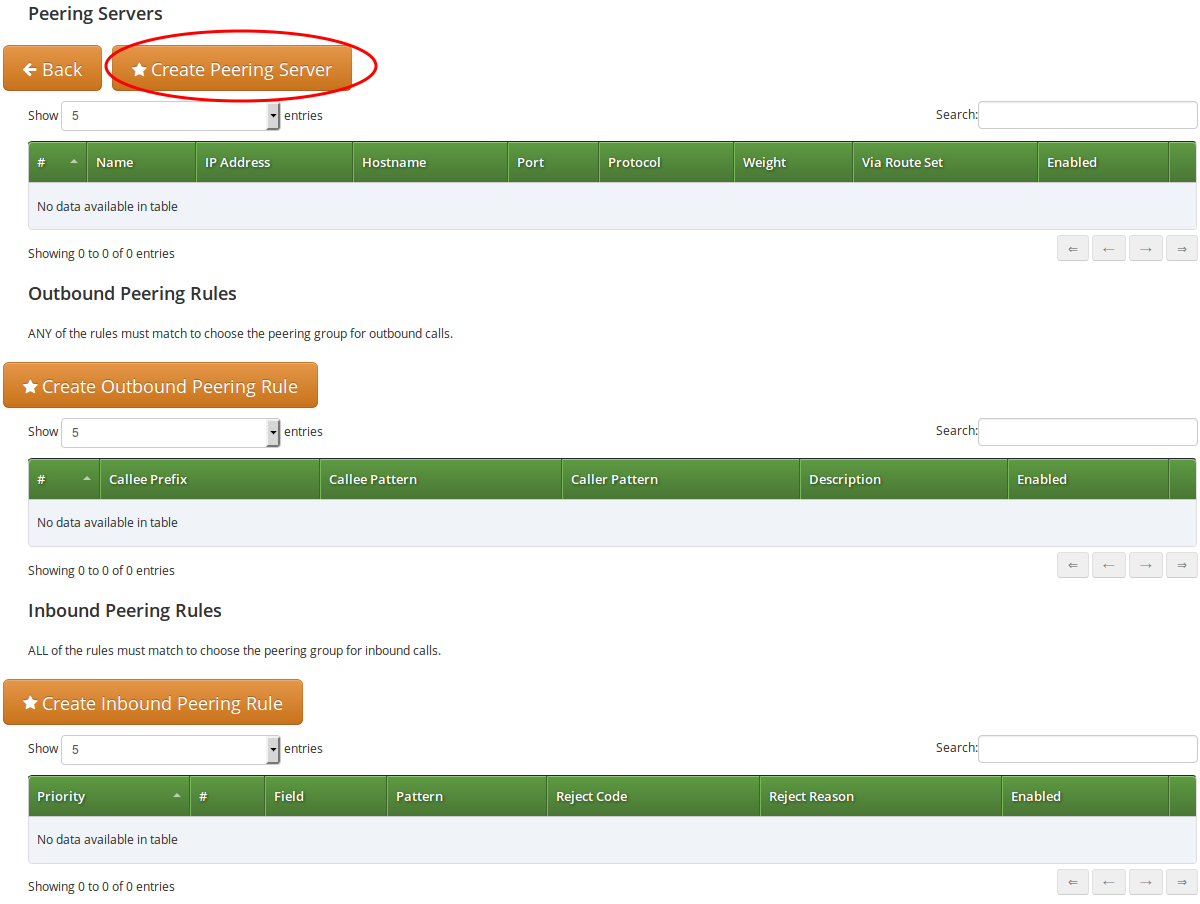Open the Show entries dropdown under Outbound Peering Rules

(170, 432)
